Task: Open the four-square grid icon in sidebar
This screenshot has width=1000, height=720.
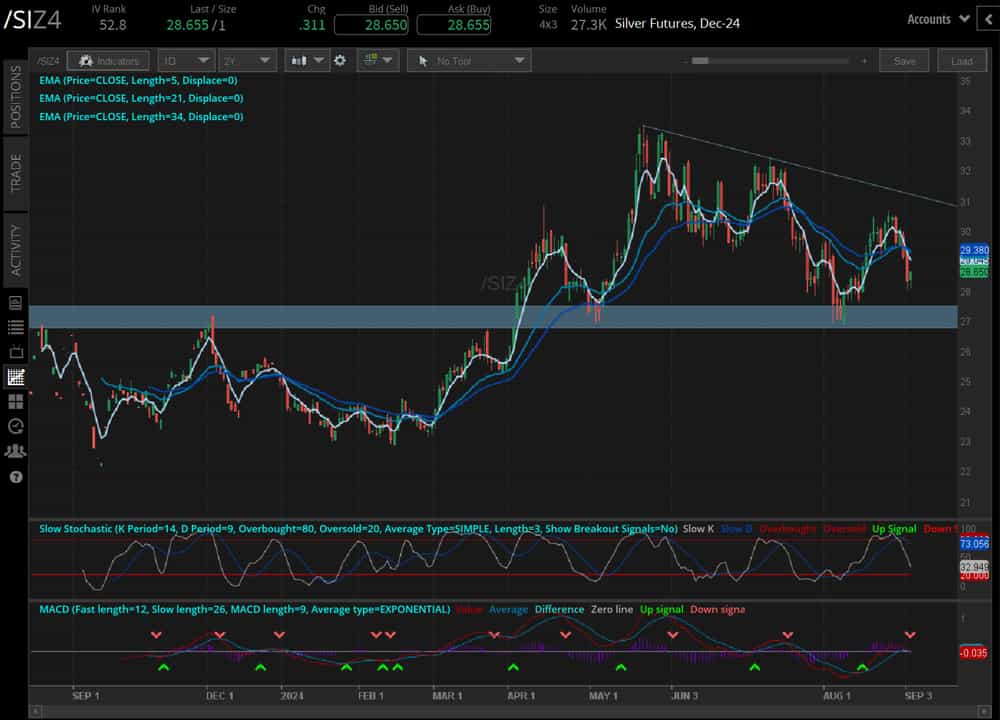Action: pos(15,401)
